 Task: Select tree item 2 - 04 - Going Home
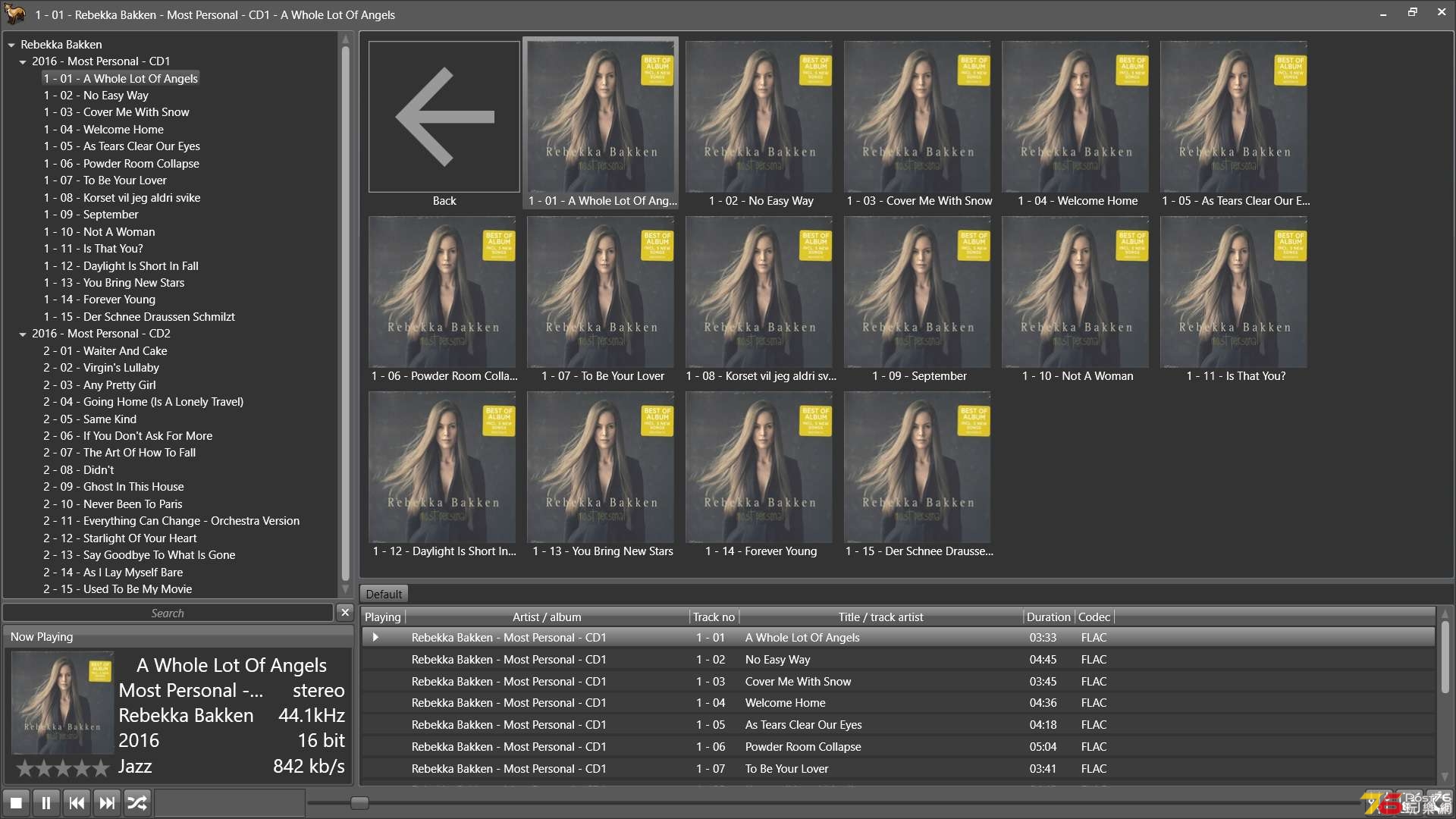click(143, 402)
